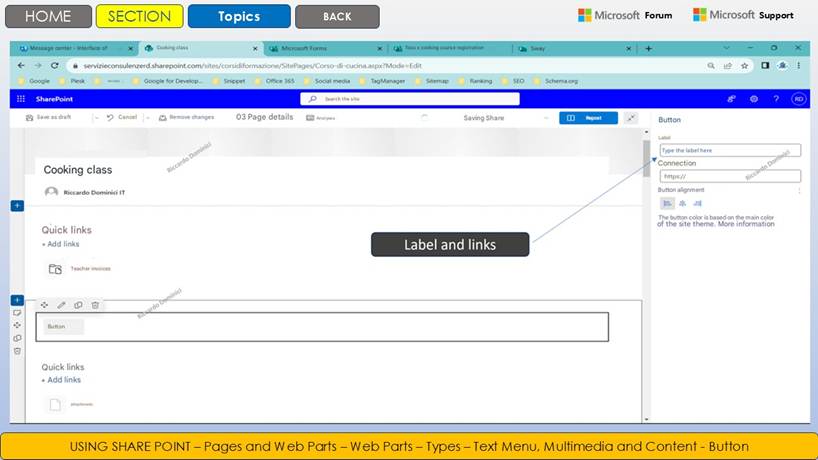Open a new browser tab with plus
The image size is (818, 460).
tap(648, 49)
